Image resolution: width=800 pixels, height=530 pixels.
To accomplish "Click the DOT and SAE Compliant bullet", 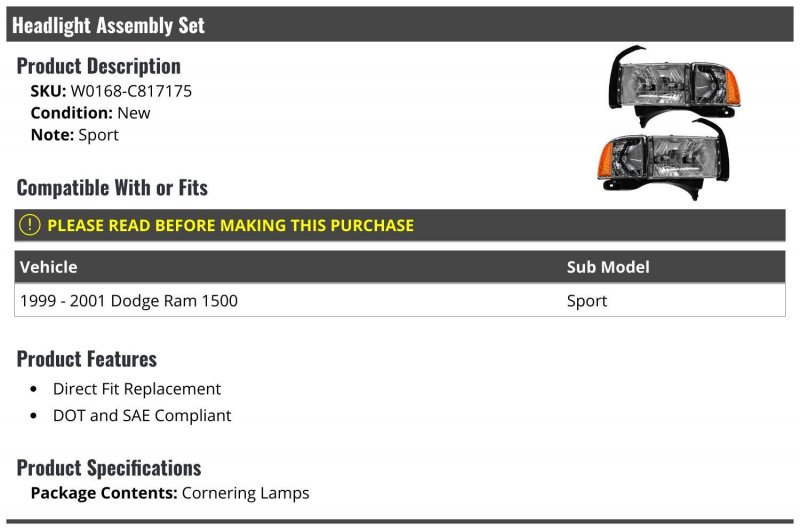I will pyautogui.click(x=142, y=415).
